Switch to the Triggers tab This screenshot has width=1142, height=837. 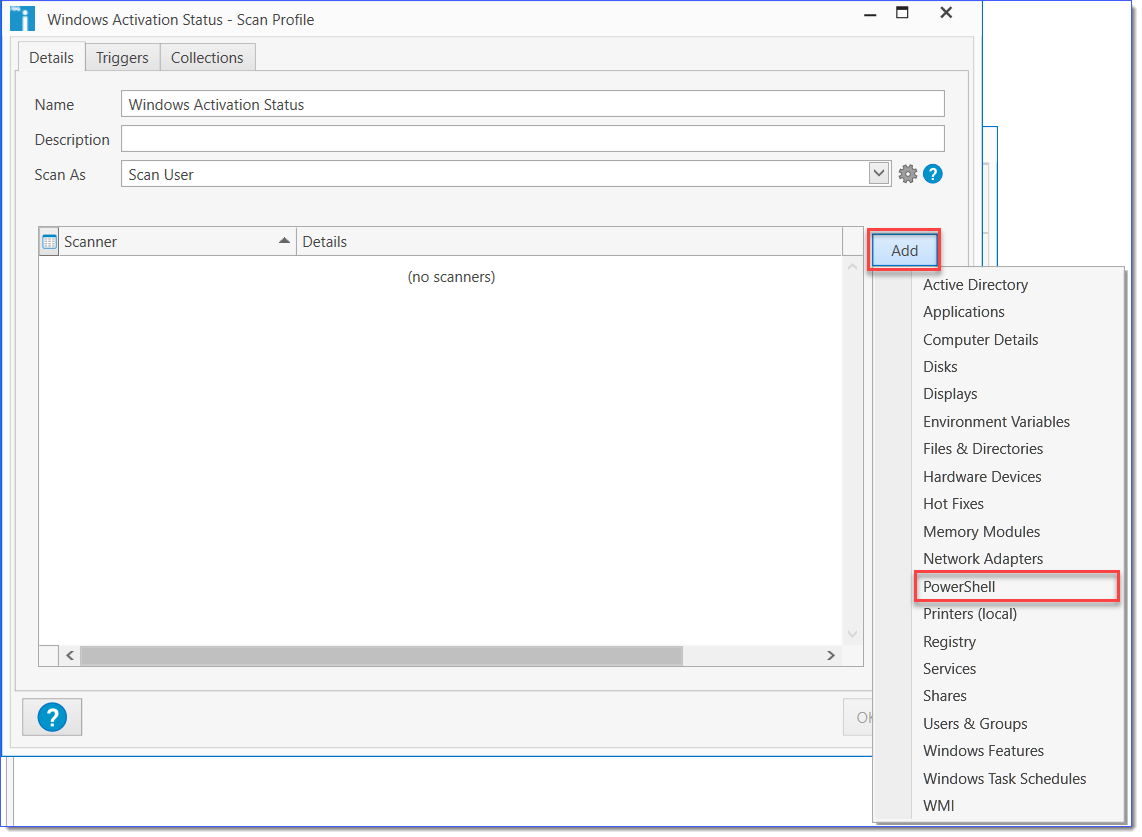point(122,58)
